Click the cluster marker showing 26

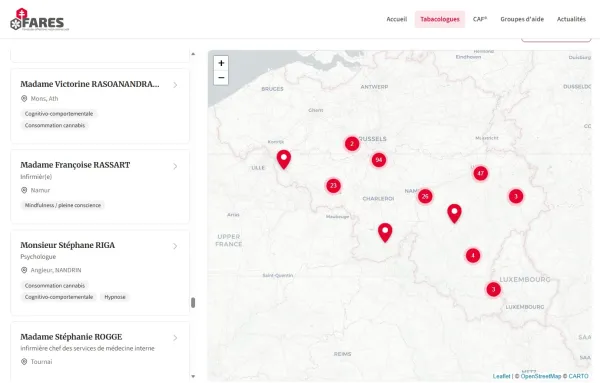point(425,197)
